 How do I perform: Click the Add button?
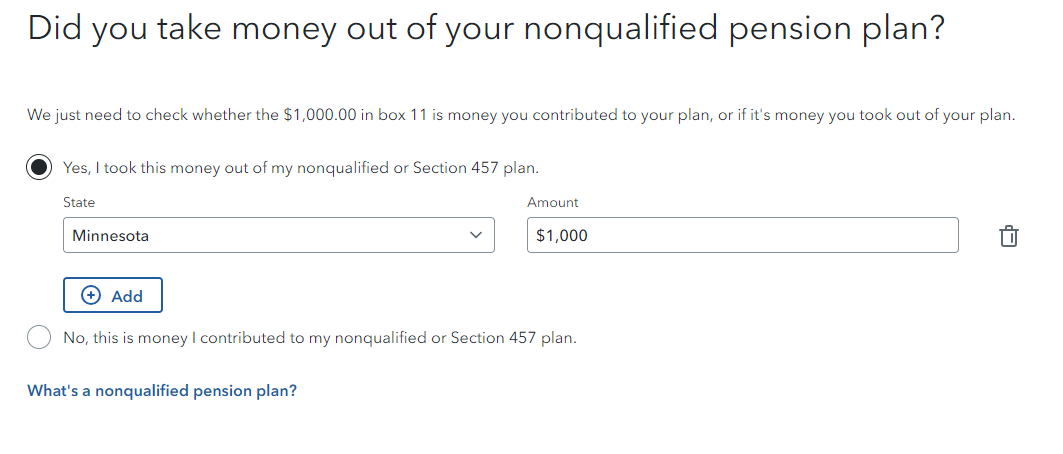tap(113, 295)
